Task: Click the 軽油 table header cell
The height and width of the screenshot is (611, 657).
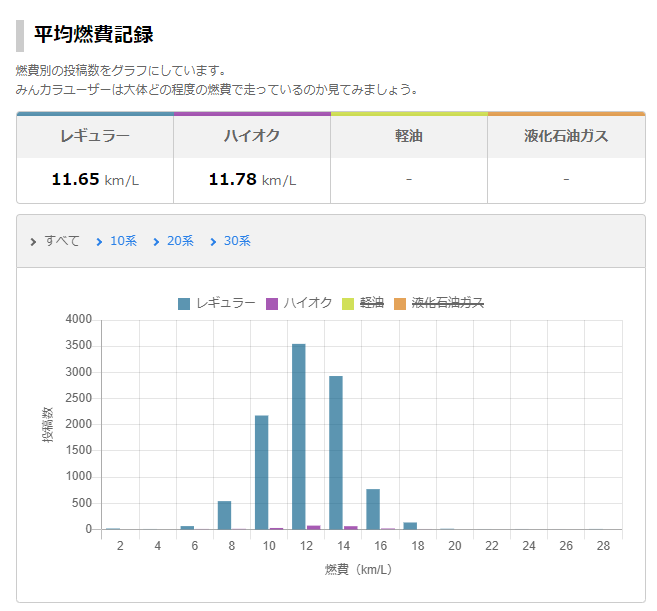Action: click(409, 136)
